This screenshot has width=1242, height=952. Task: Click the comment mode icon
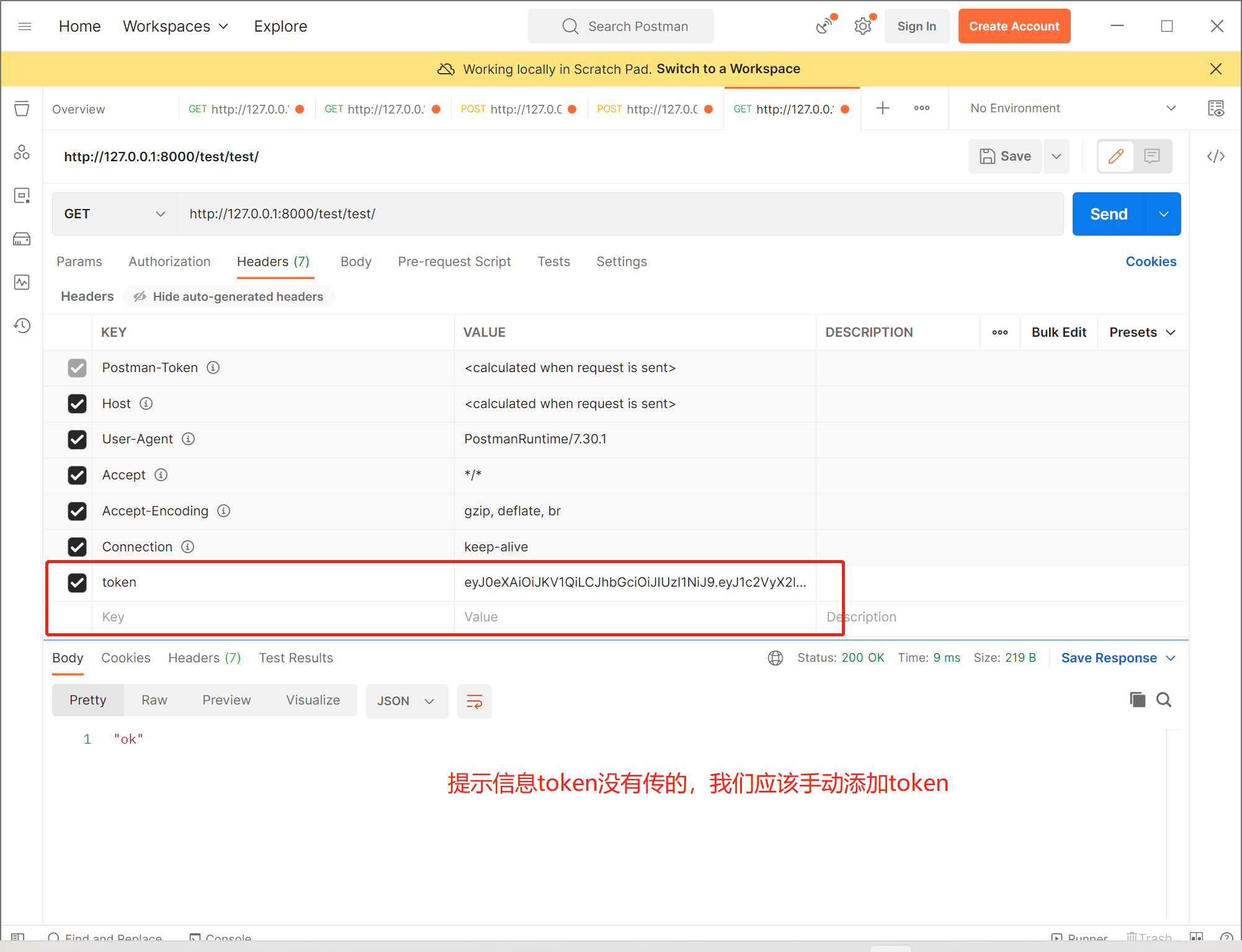click(x=1152, y=156)
